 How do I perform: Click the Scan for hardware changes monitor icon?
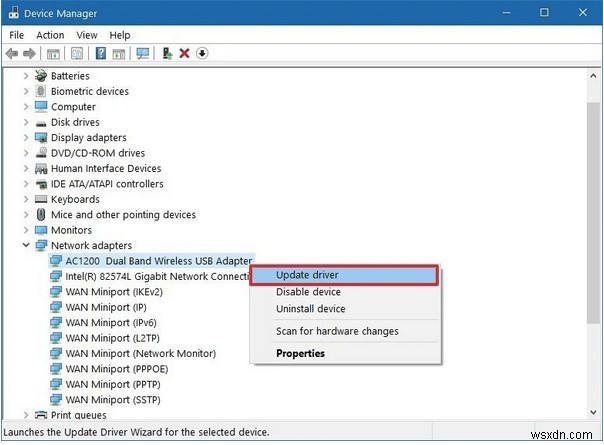(x=142, y=54)
